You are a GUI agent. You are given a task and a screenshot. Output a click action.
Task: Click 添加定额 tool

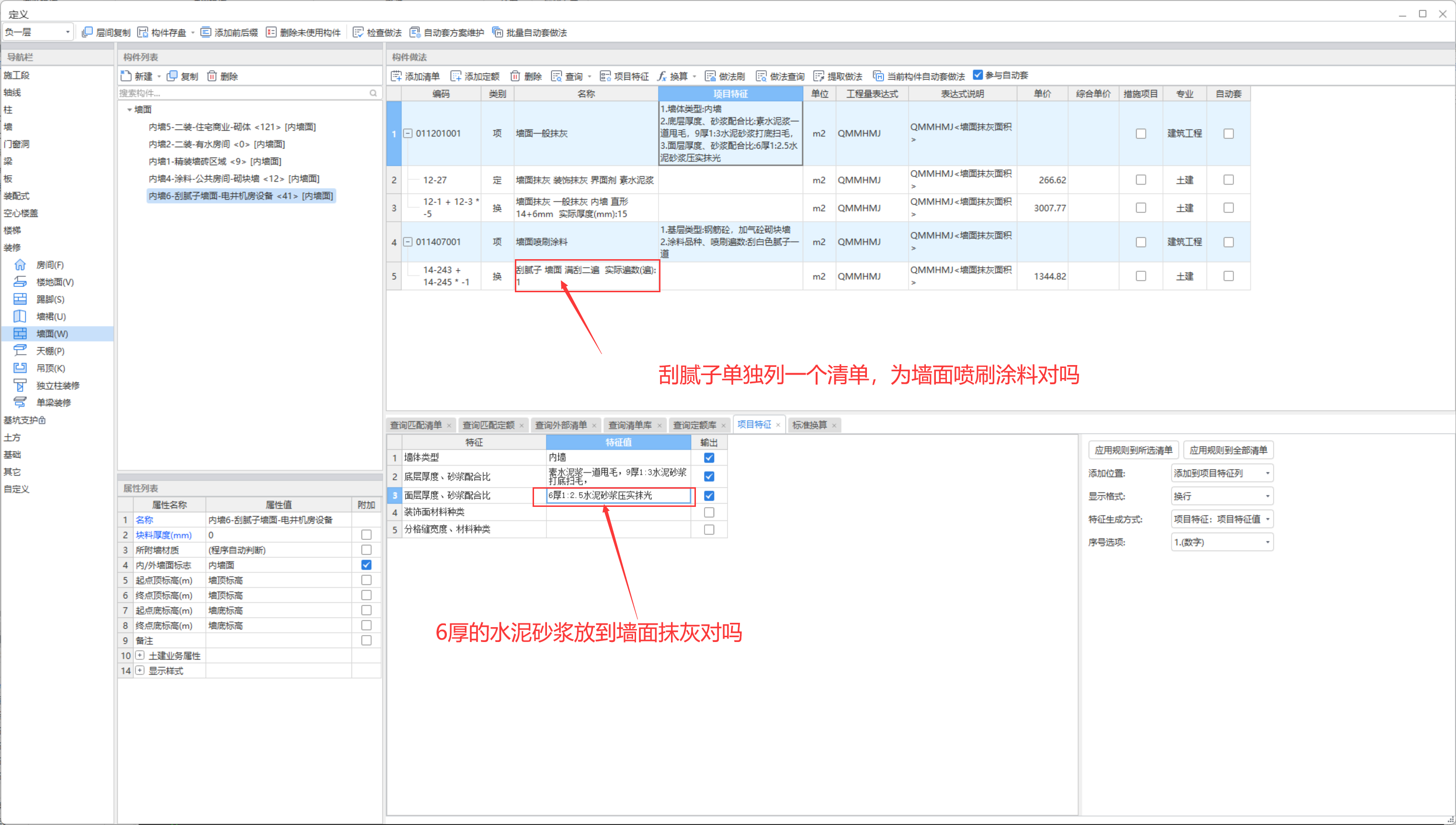pos(475,76)
